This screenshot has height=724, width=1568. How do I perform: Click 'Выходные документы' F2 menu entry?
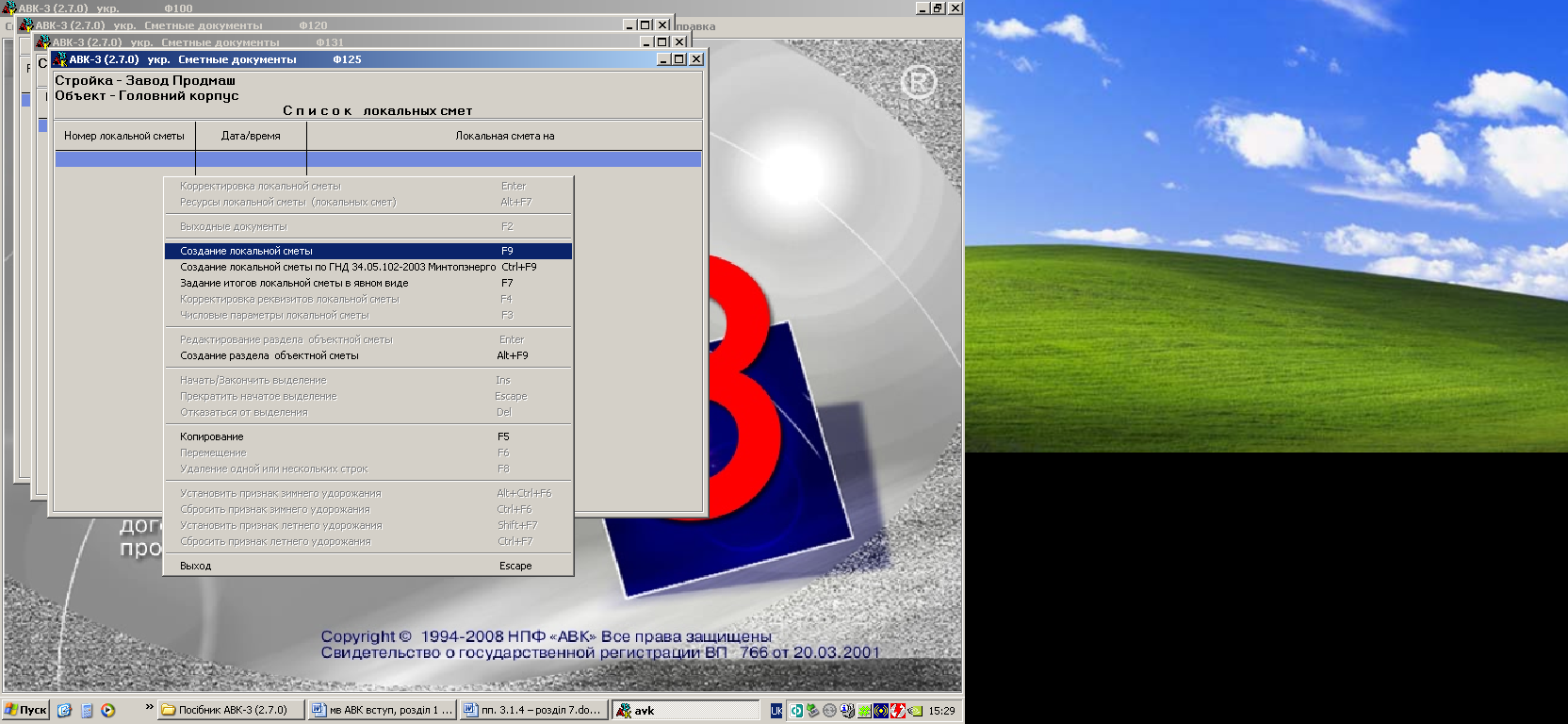tap(367, 226)
